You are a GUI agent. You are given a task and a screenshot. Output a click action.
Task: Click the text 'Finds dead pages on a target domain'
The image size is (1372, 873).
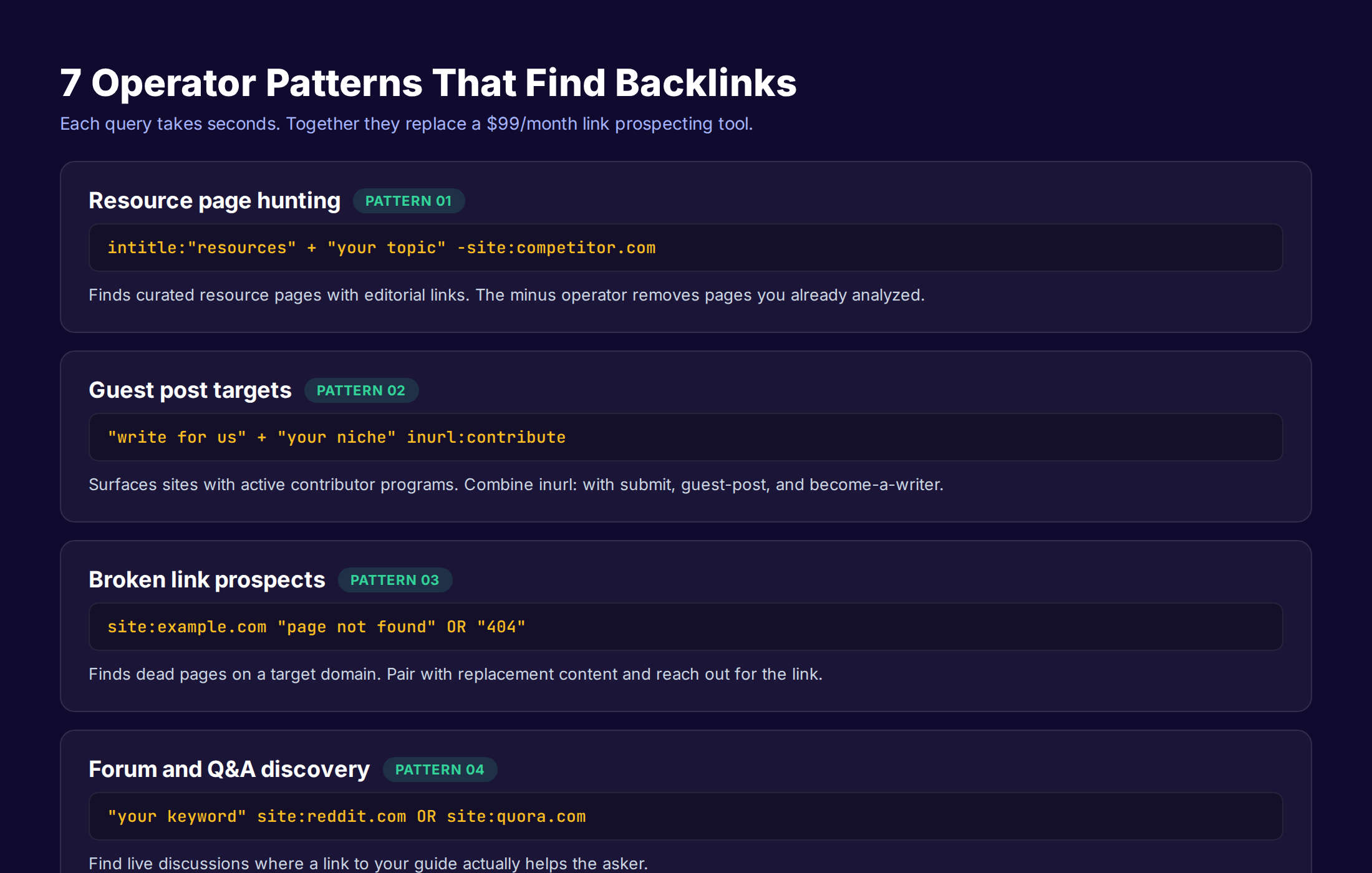234,674
